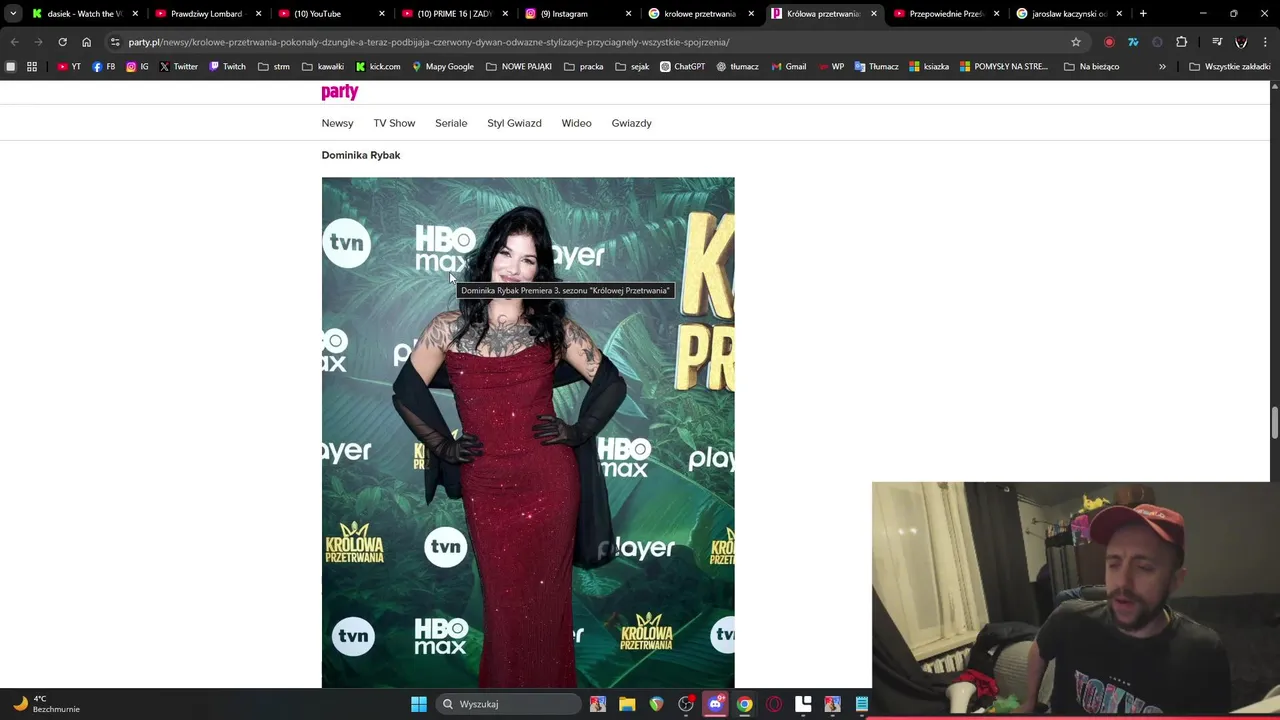
Task: Open the TV Show section
Action: tap(394, 123)
